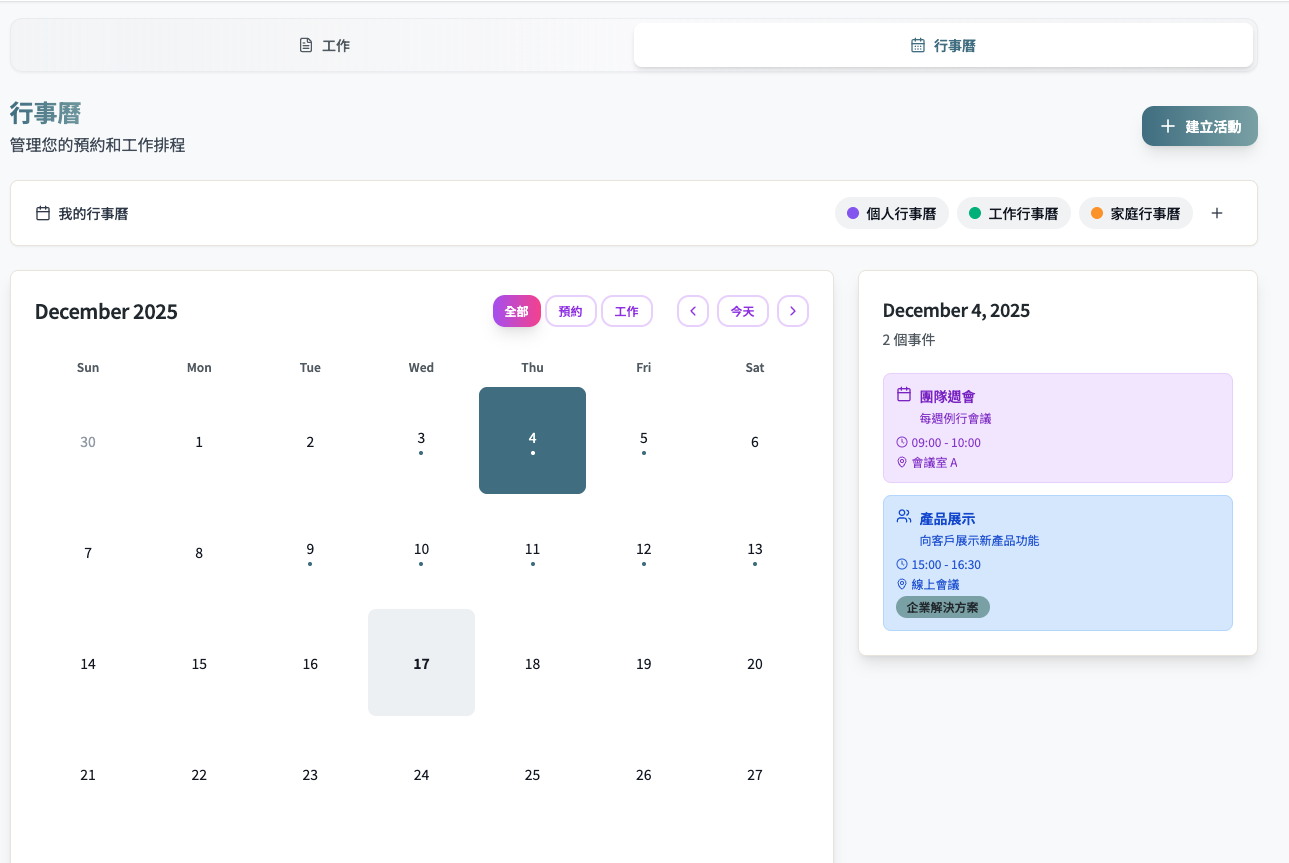Select the 行事曆 tab

(x=943, y=45)
